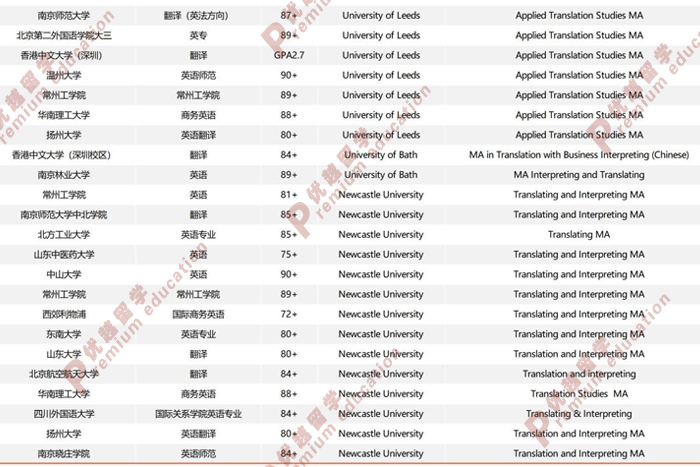Screen dimensions: 700x467
Task: Select the 北方工业大学 cell
Action: pos(64,235)
